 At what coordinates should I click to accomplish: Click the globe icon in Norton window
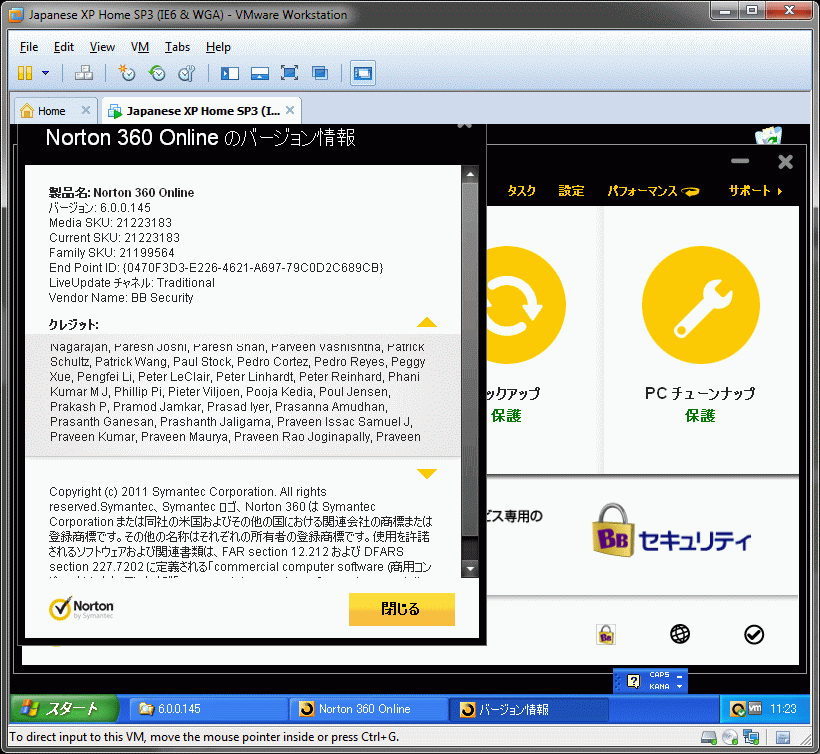tap(680, 634)
